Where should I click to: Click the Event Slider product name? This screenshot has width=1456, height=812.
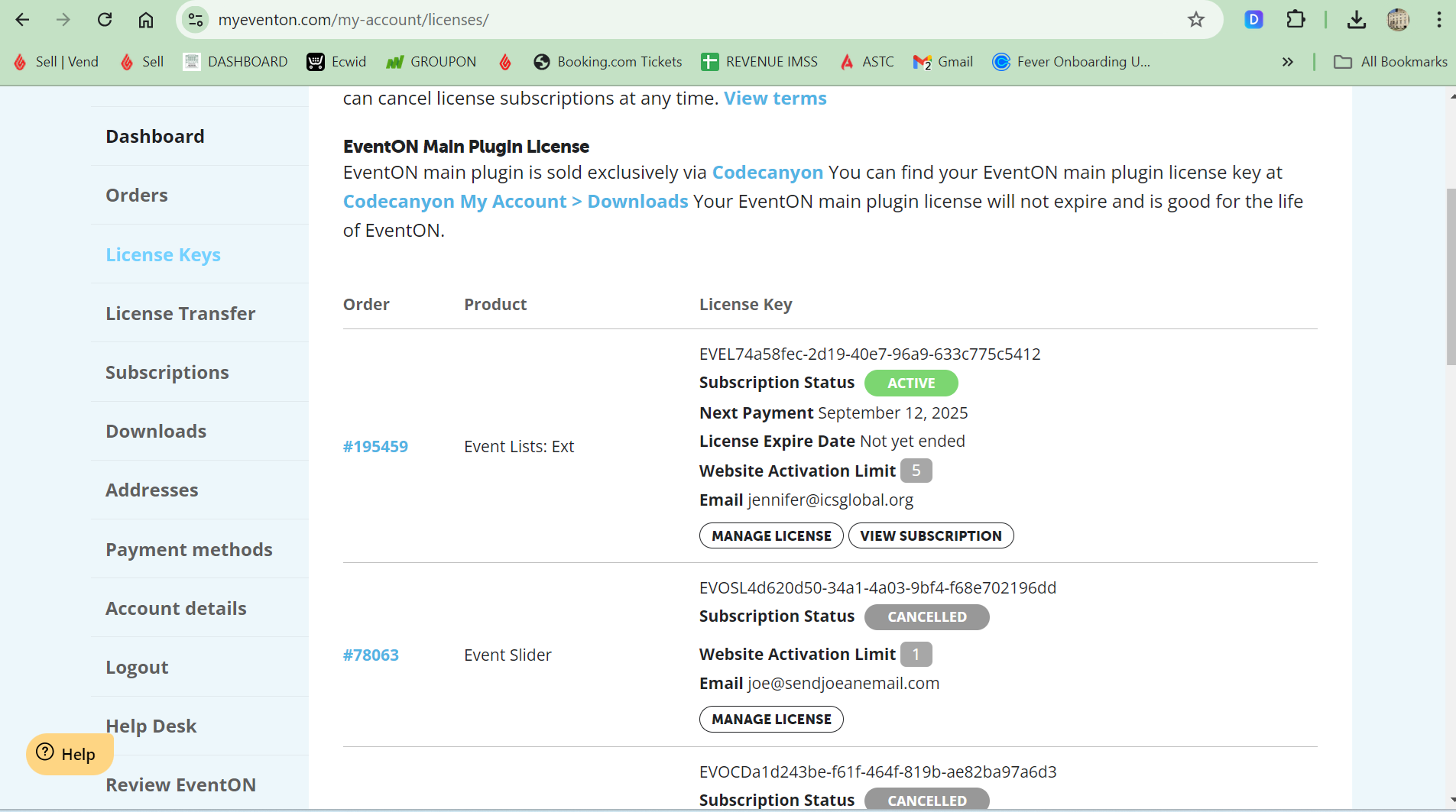click(x=507, y=655)
